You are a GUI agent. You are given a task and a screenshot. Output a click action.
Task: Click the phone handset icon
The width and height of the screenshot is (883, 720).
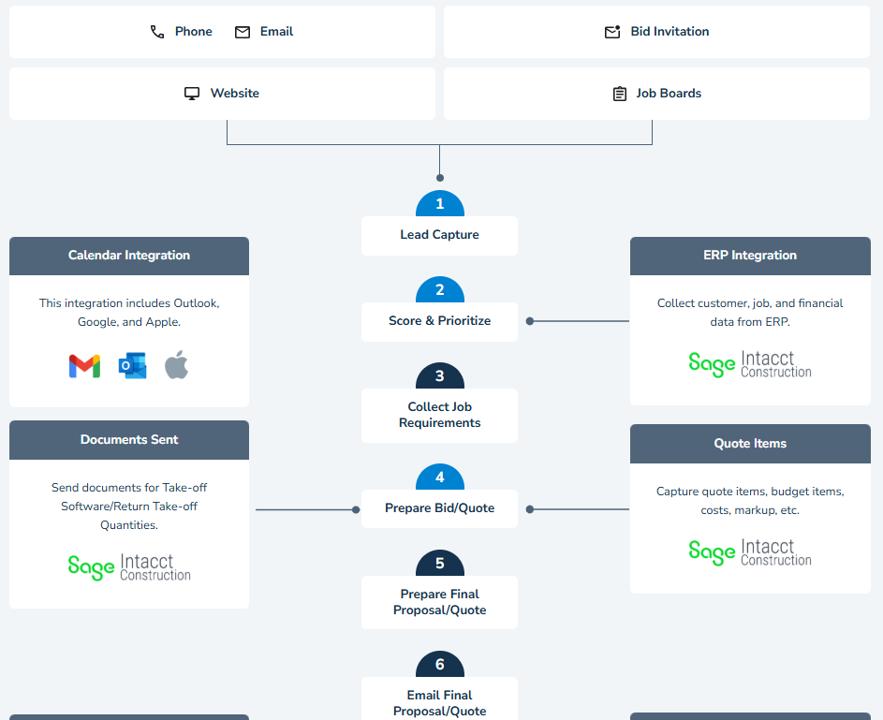pos(157,32)
